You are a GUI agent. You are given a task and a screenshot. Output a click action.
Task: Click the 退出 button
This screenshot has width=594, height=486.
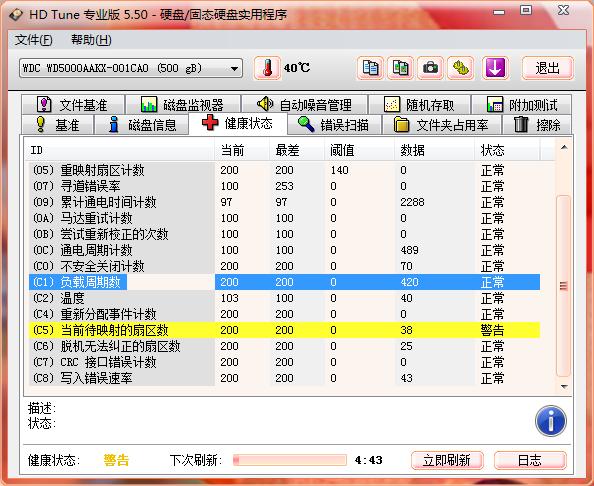(547, 68)
